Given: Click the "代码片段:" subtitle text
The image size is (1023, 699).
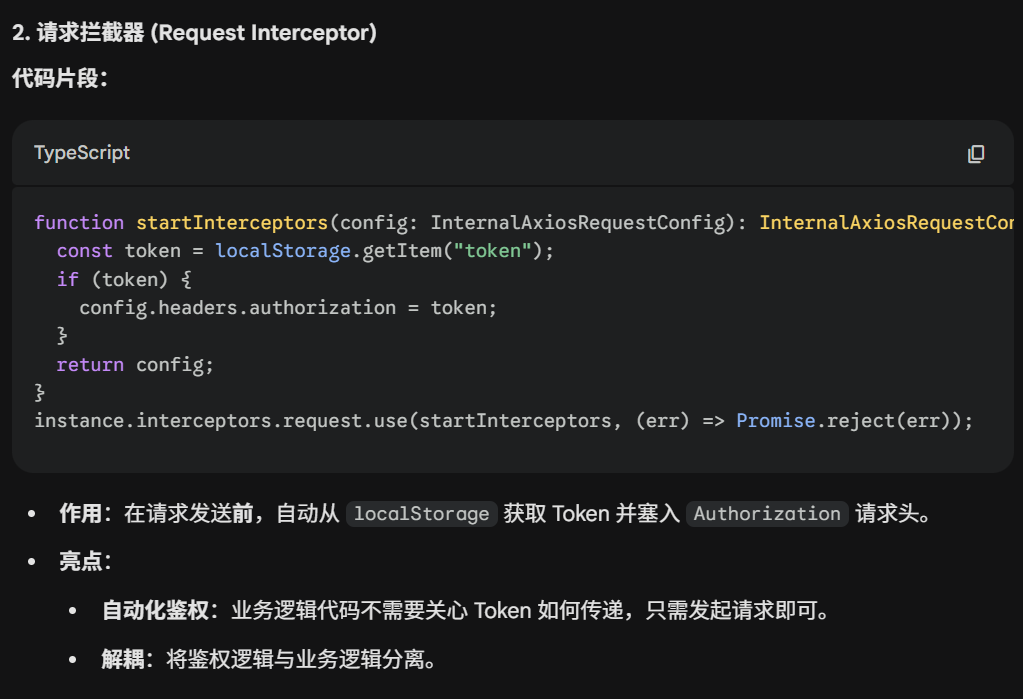Looking at the screenshot, I should coord(60,79).
